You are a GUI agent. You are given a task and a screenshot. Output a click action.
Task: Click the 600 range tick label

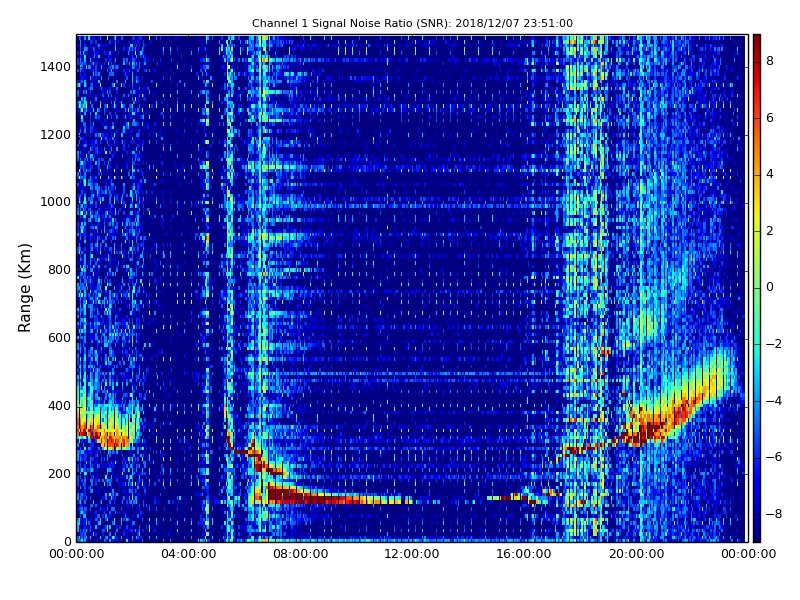(x=59, y=338)
